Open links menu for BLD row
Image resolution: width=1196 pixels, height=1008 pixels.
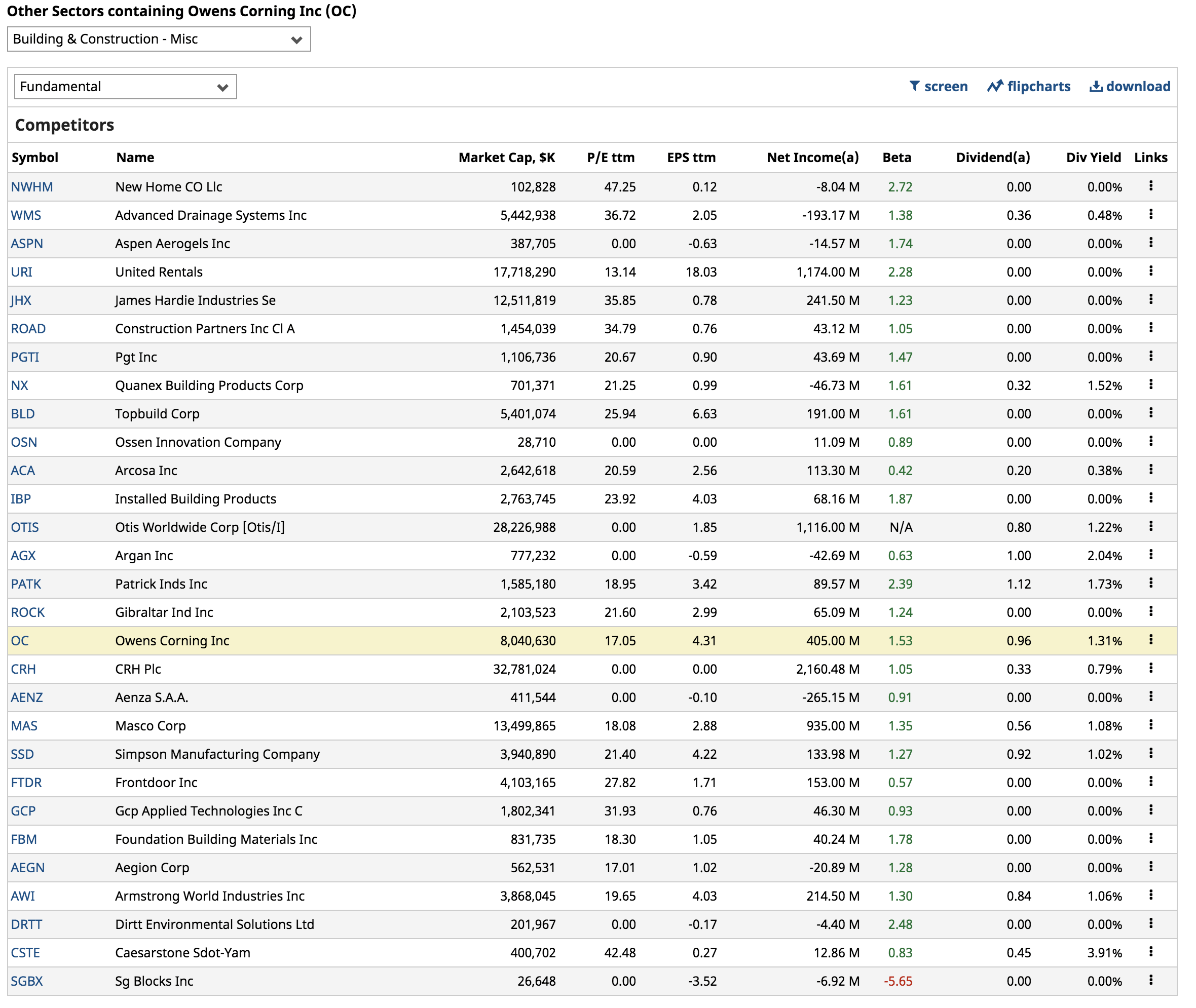click(1150, 413)
